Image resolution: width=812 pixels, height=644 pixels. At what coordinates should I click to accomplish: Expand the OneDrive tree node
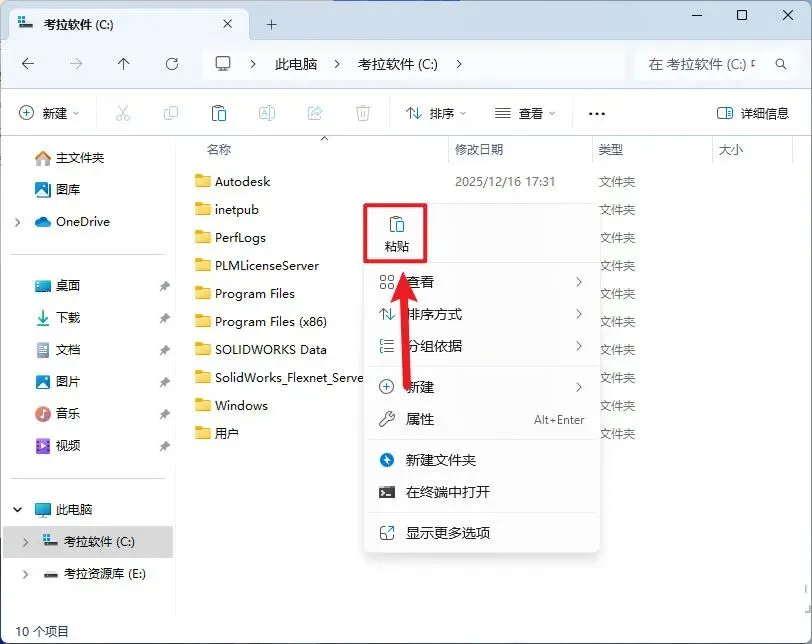(x=18, y=222)
